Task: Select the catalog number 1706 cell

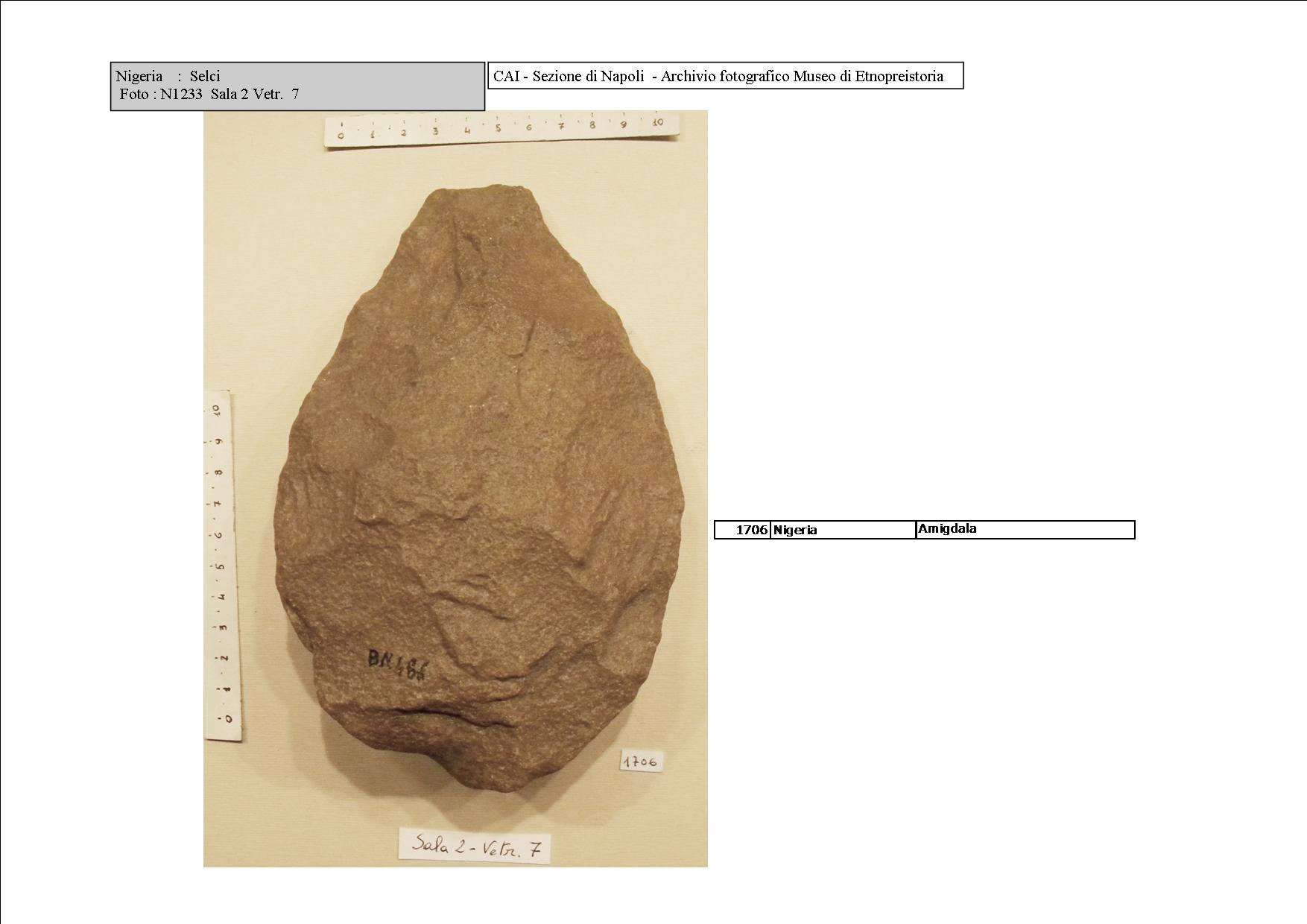Action: tap(742, 530)
